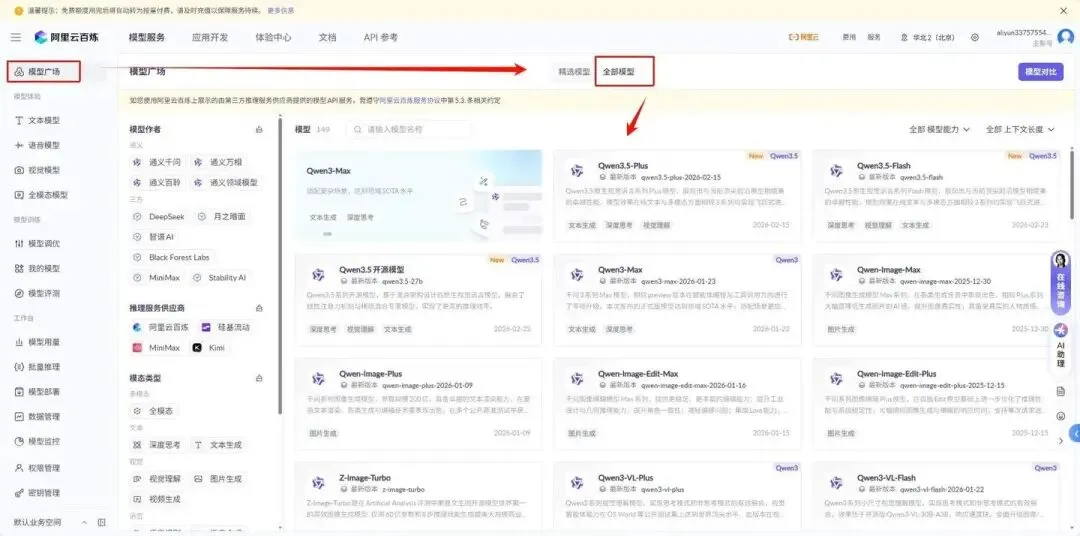
Task: Open 在线咨询 floating widget
Action: (x=1061, y=282)
